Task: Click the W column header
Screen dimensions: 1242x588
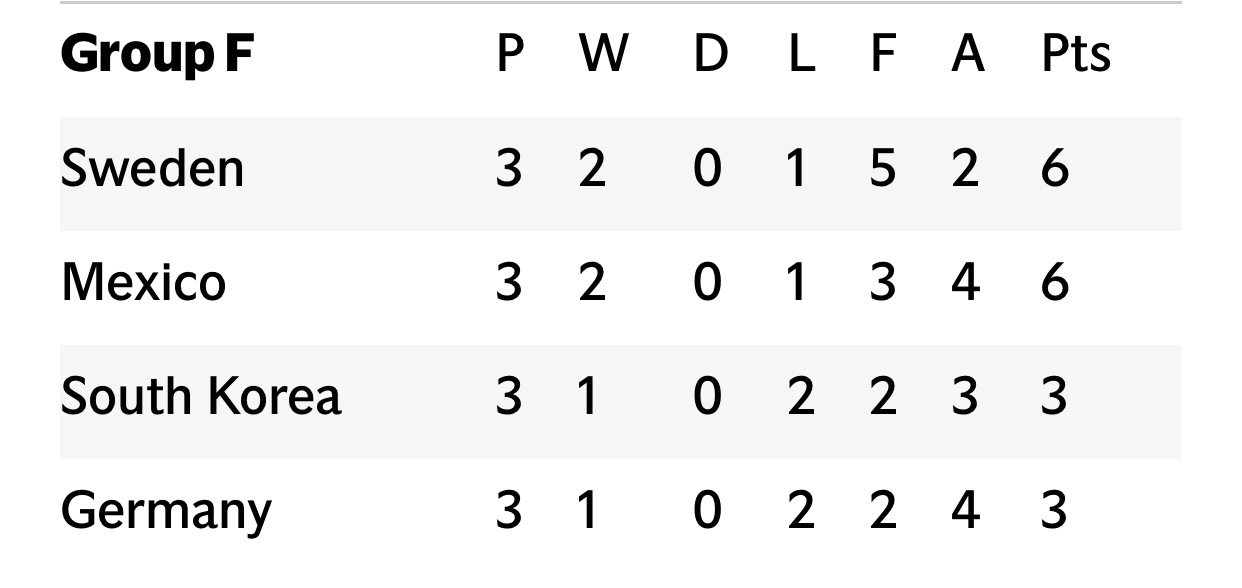Action: click(604, 56)
